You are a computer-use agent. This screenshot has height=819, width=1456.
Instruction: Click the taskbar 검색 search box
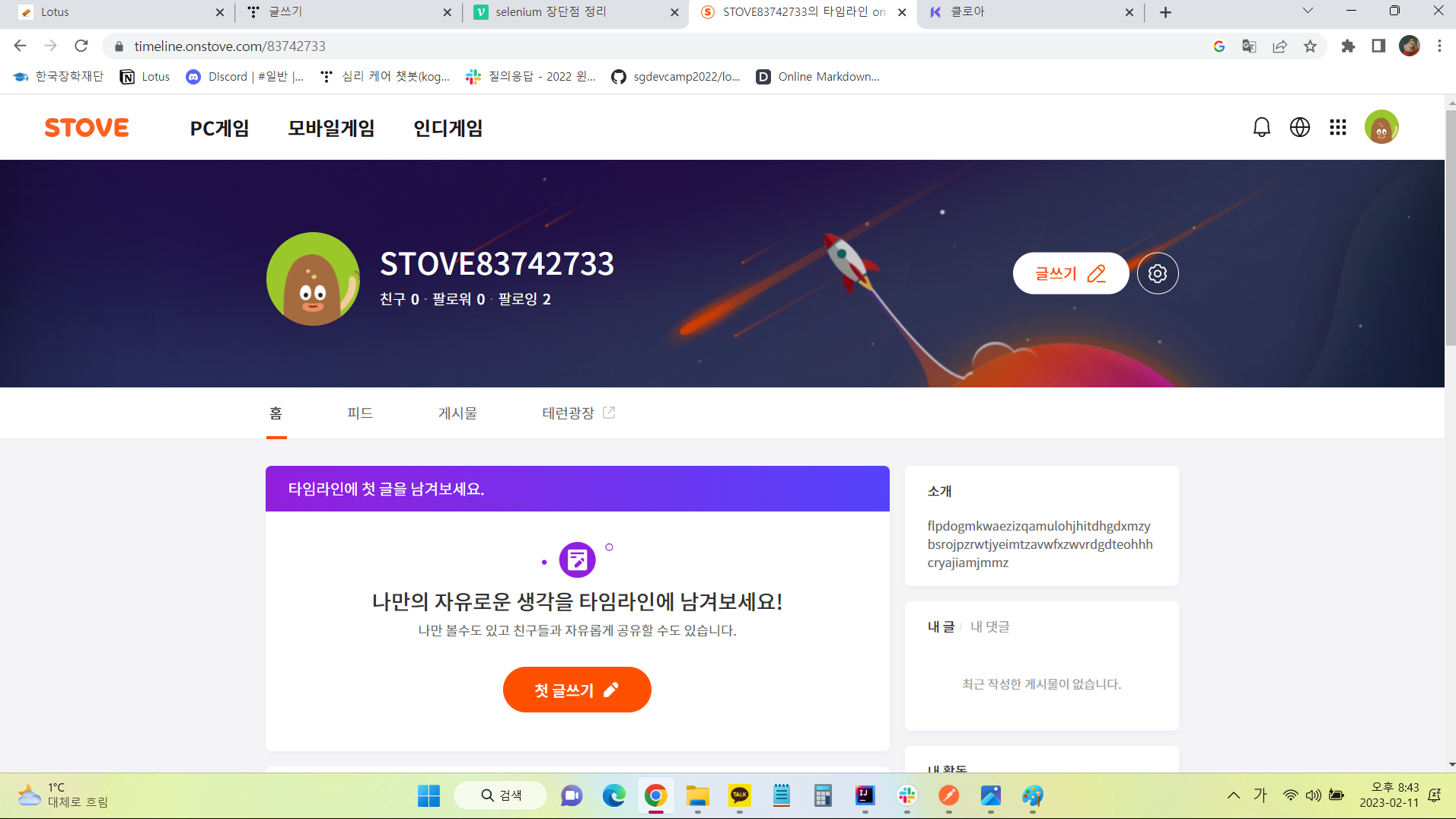tap(501, 795)
